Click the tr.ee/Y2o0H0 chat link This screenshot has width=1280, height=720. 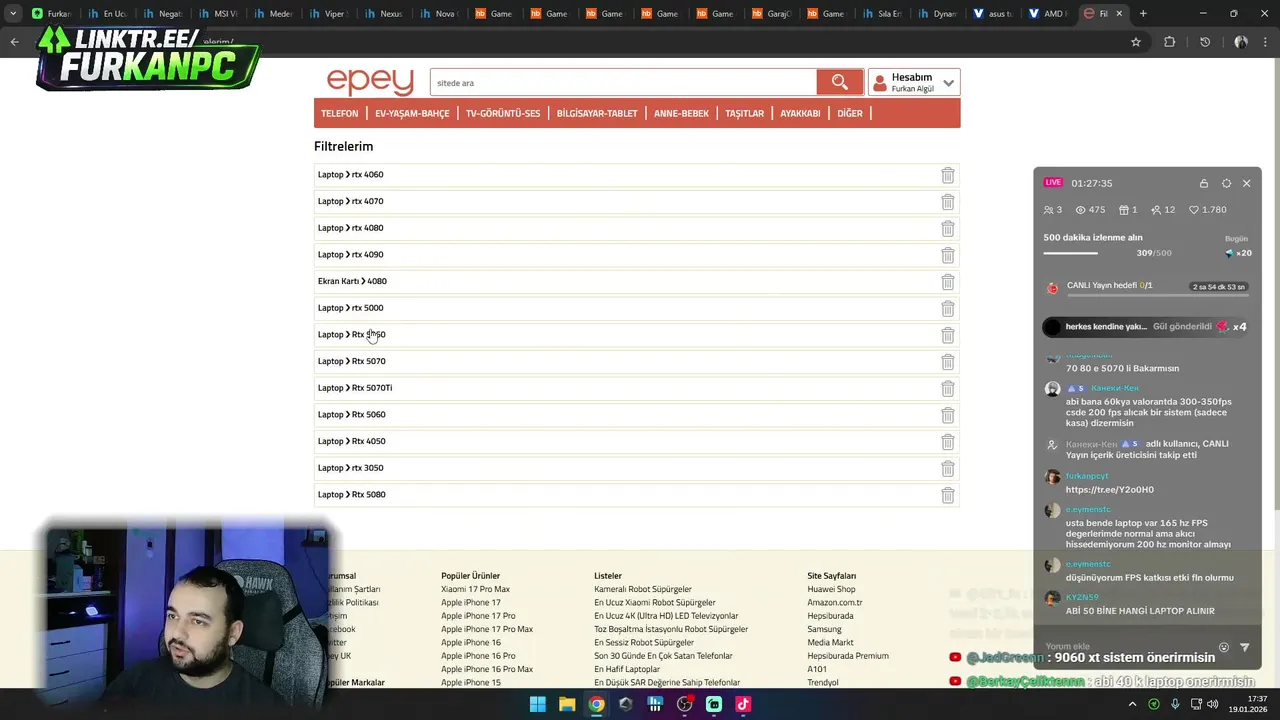click(1110, 490)
